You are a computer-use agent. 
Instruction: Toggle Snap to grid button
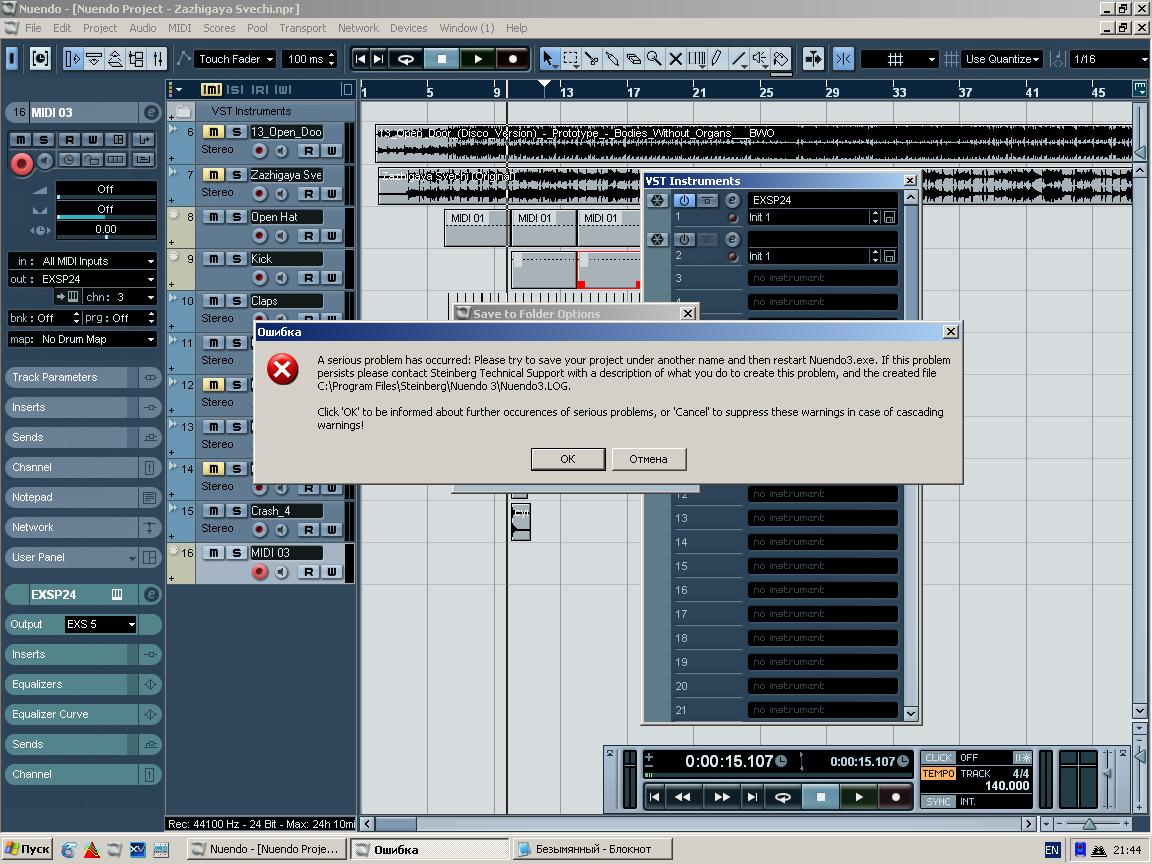click(x=843, y=59)
